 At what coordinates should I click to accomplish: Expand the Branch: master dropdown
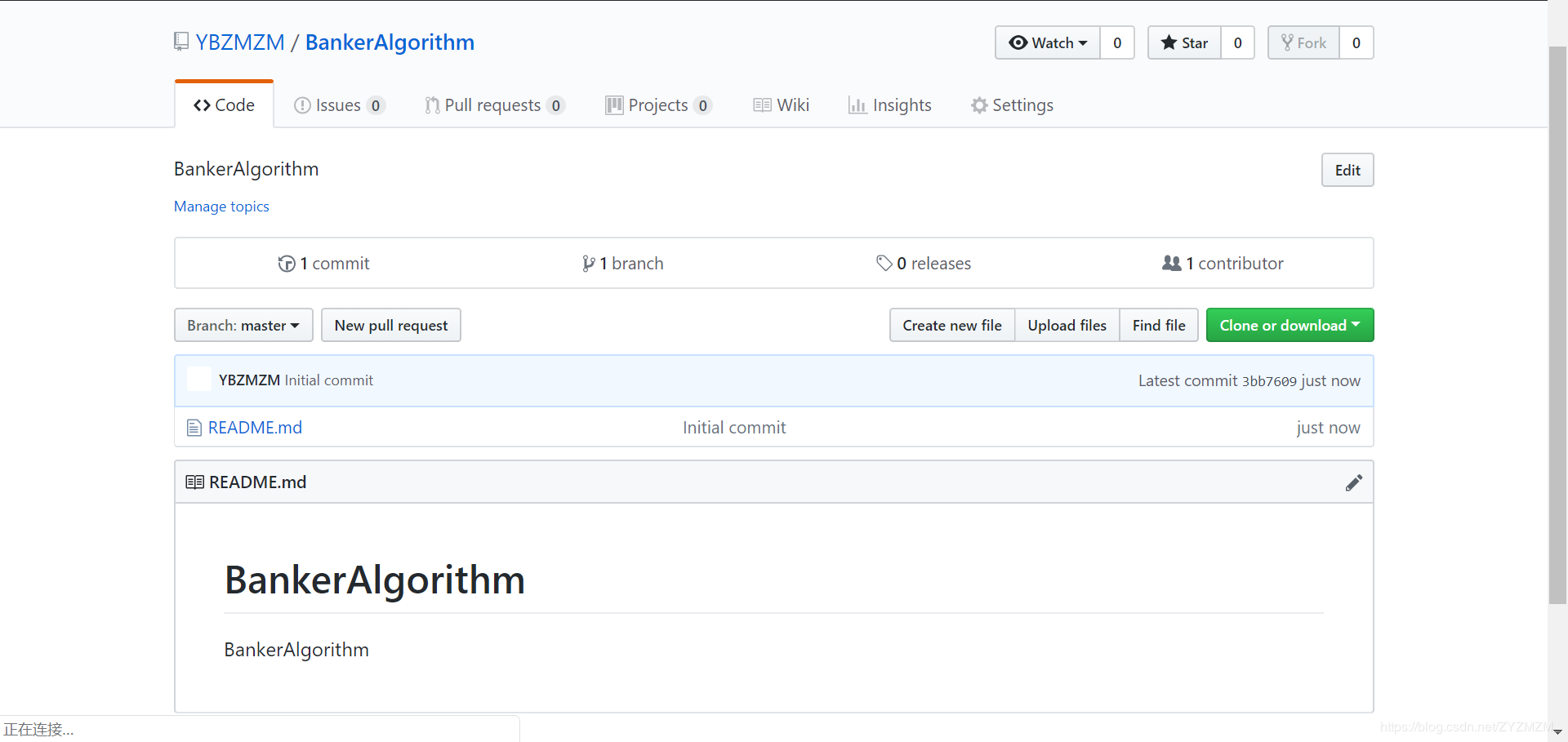click(243, 325)
